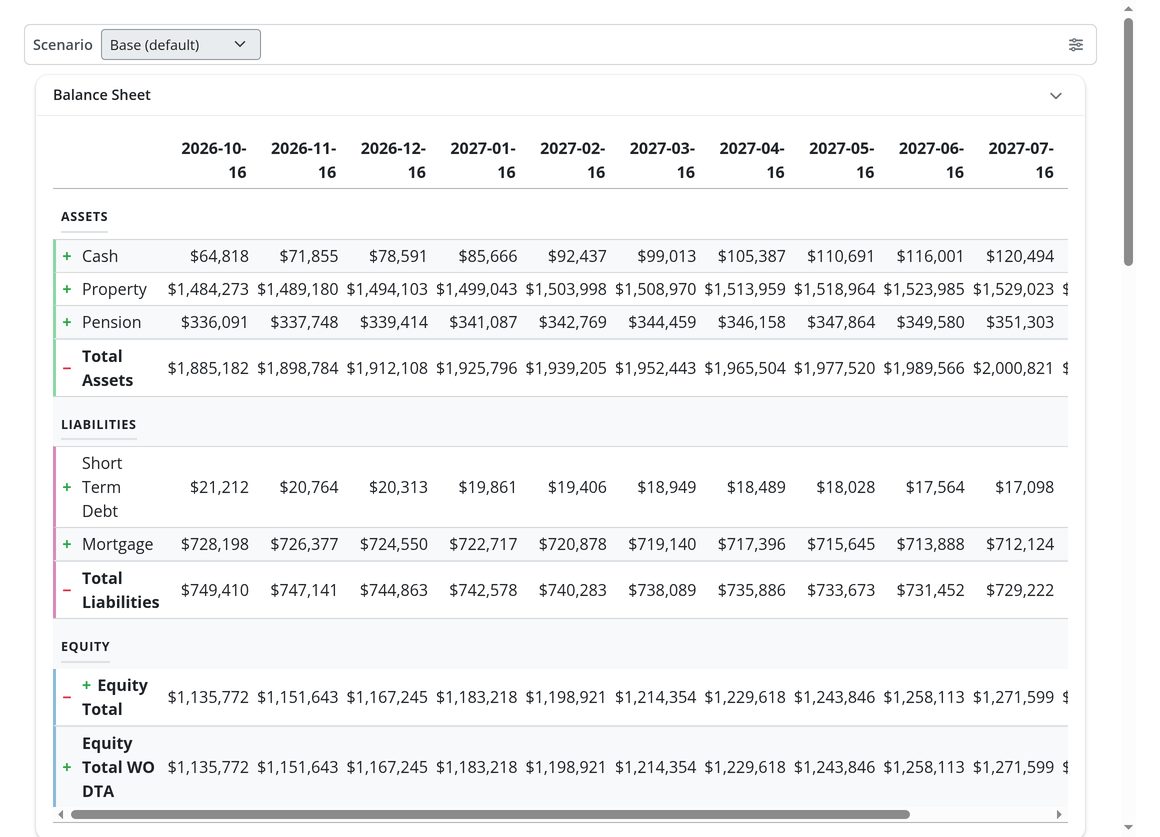This screenshot has width=1160, height=837.
Task: Select the 2027-06-16 column header
Action: 931,160
